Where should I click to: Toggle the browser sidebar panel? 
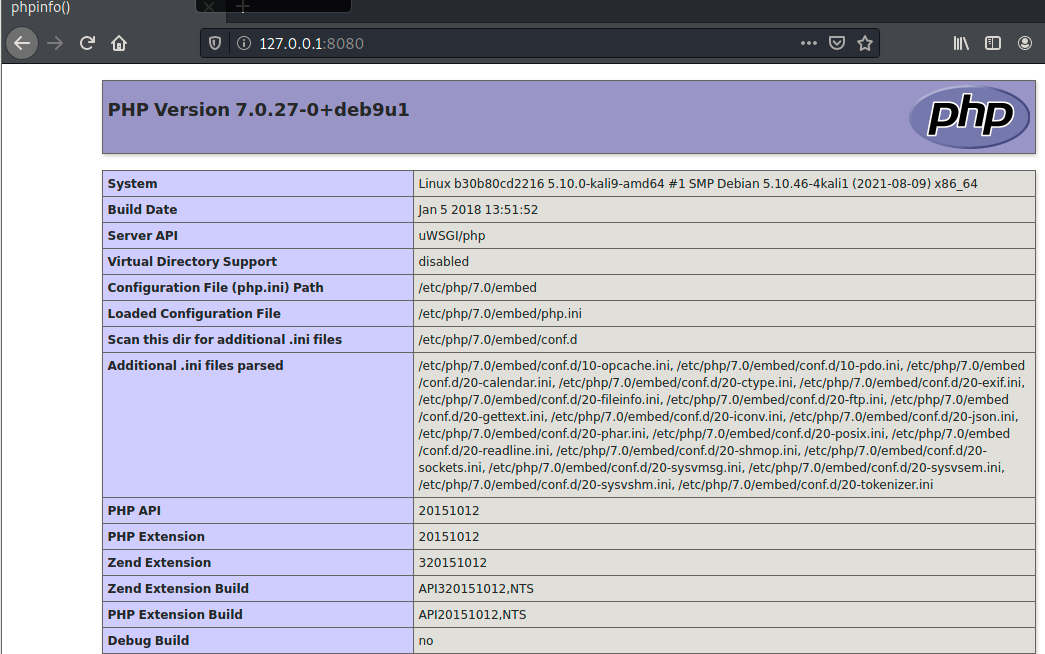(992, 43)
